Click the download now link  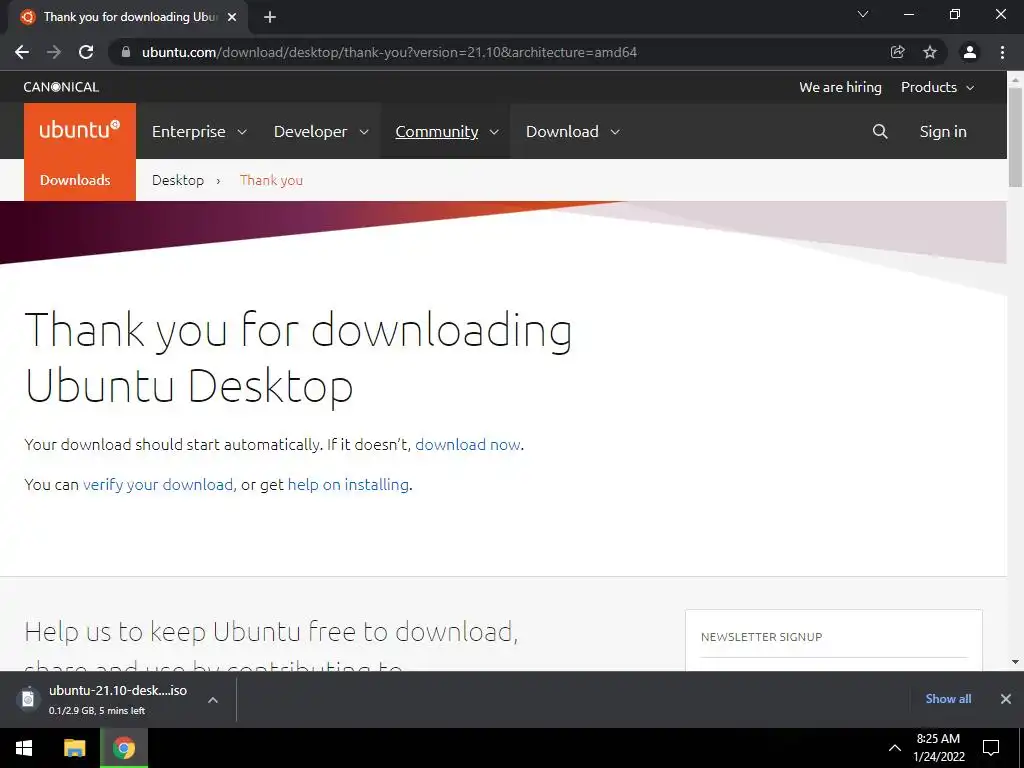(x=468, y=444)
